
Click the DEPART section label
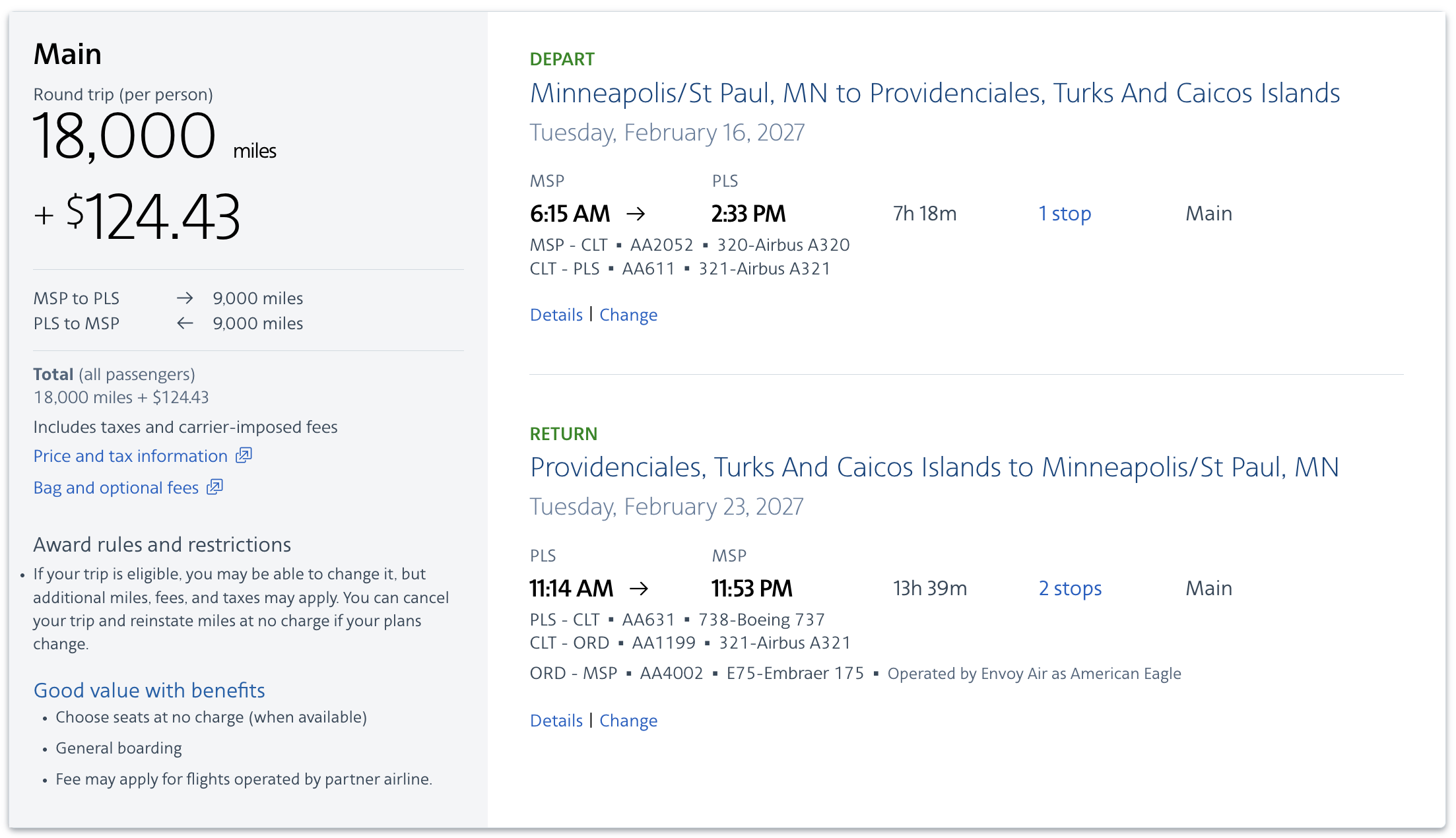pos(562,59)
